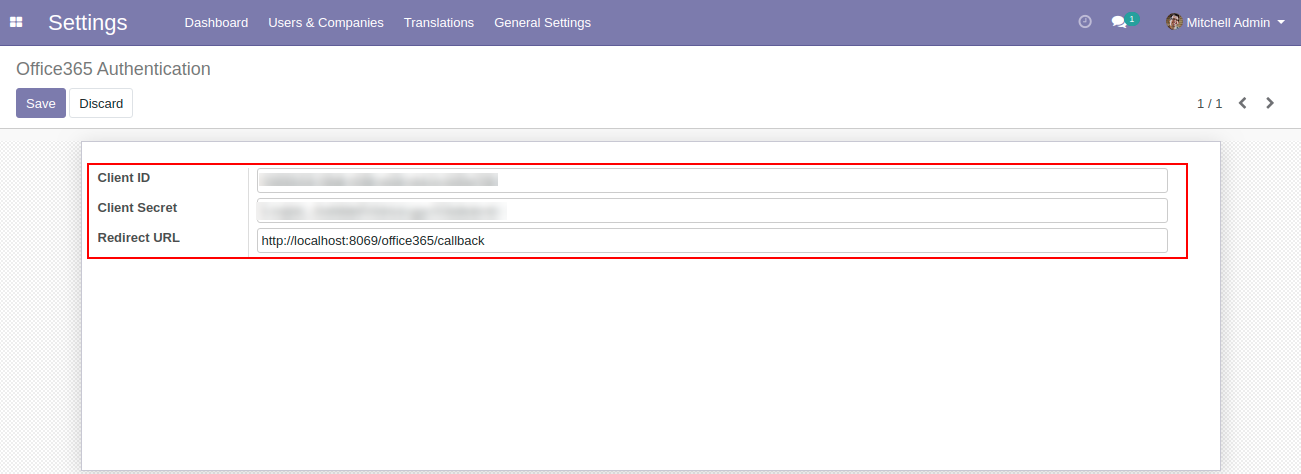Click the Settings app title
Screen dimensions: 1301x474
pyautogui.click(x=88, y=22)
